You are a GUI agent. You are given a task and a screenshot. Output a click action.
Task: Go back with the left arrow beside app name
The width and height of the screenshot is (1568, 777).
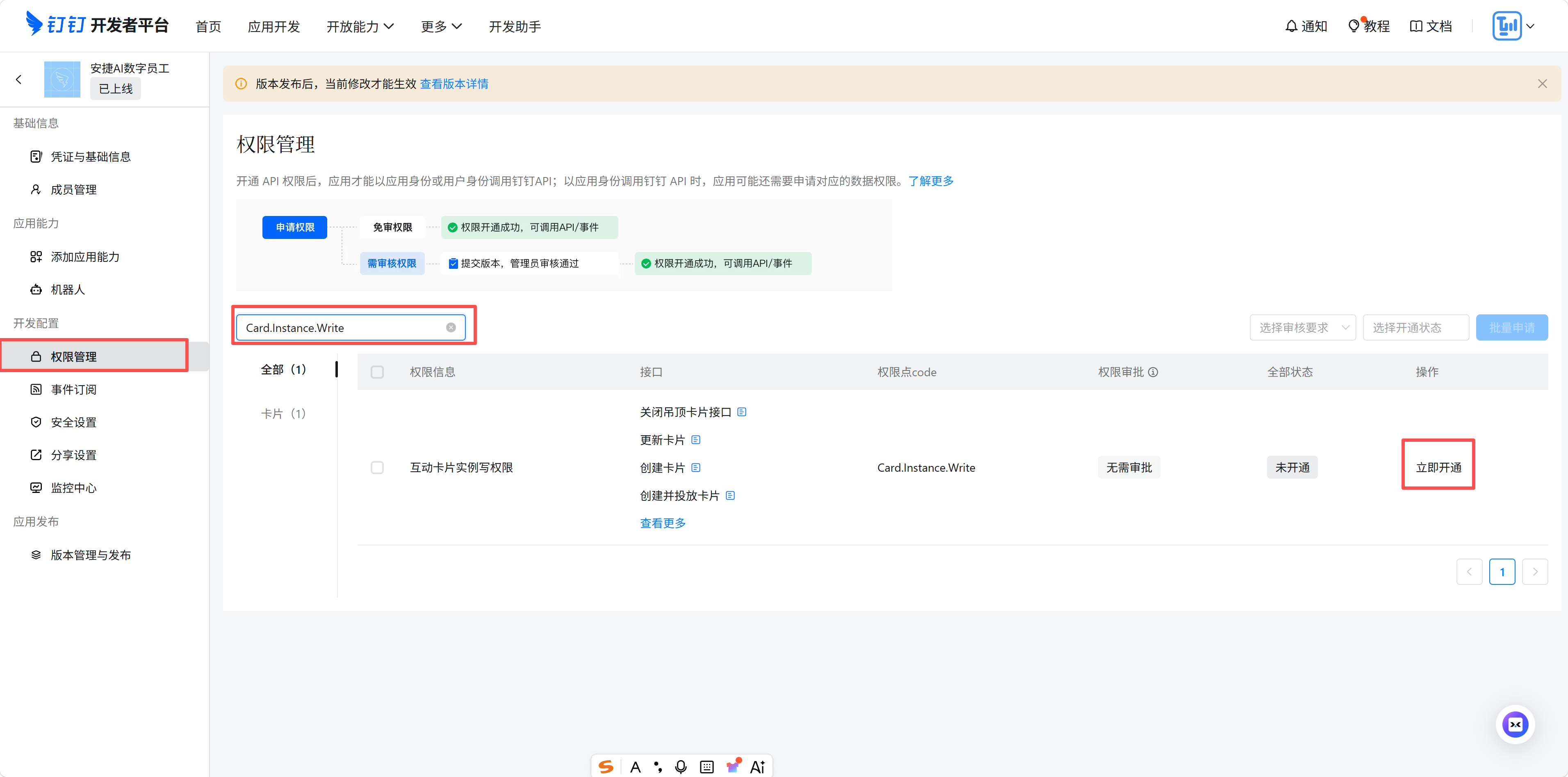point(19,79)
